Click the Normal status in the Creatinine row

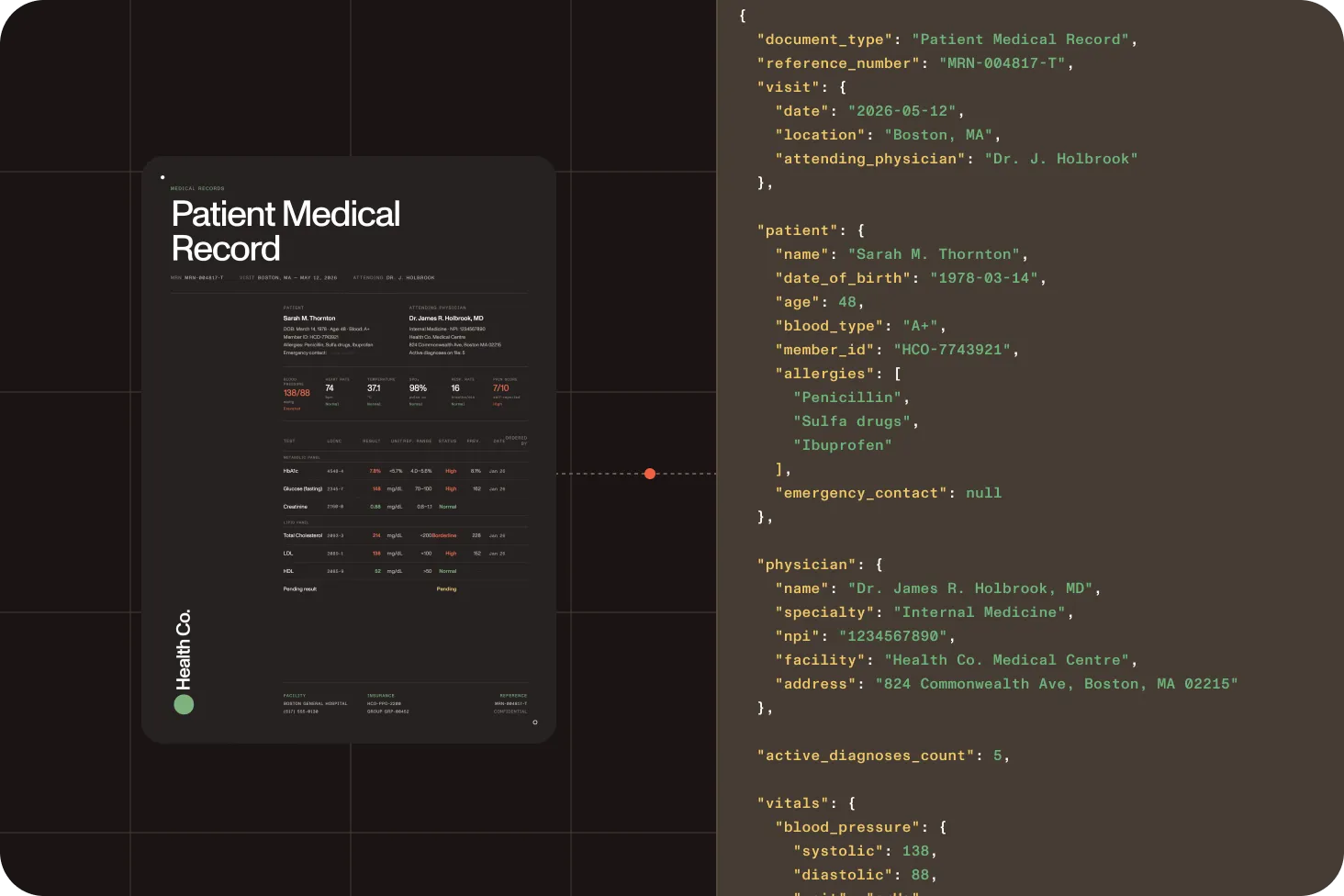coord(448,507)
